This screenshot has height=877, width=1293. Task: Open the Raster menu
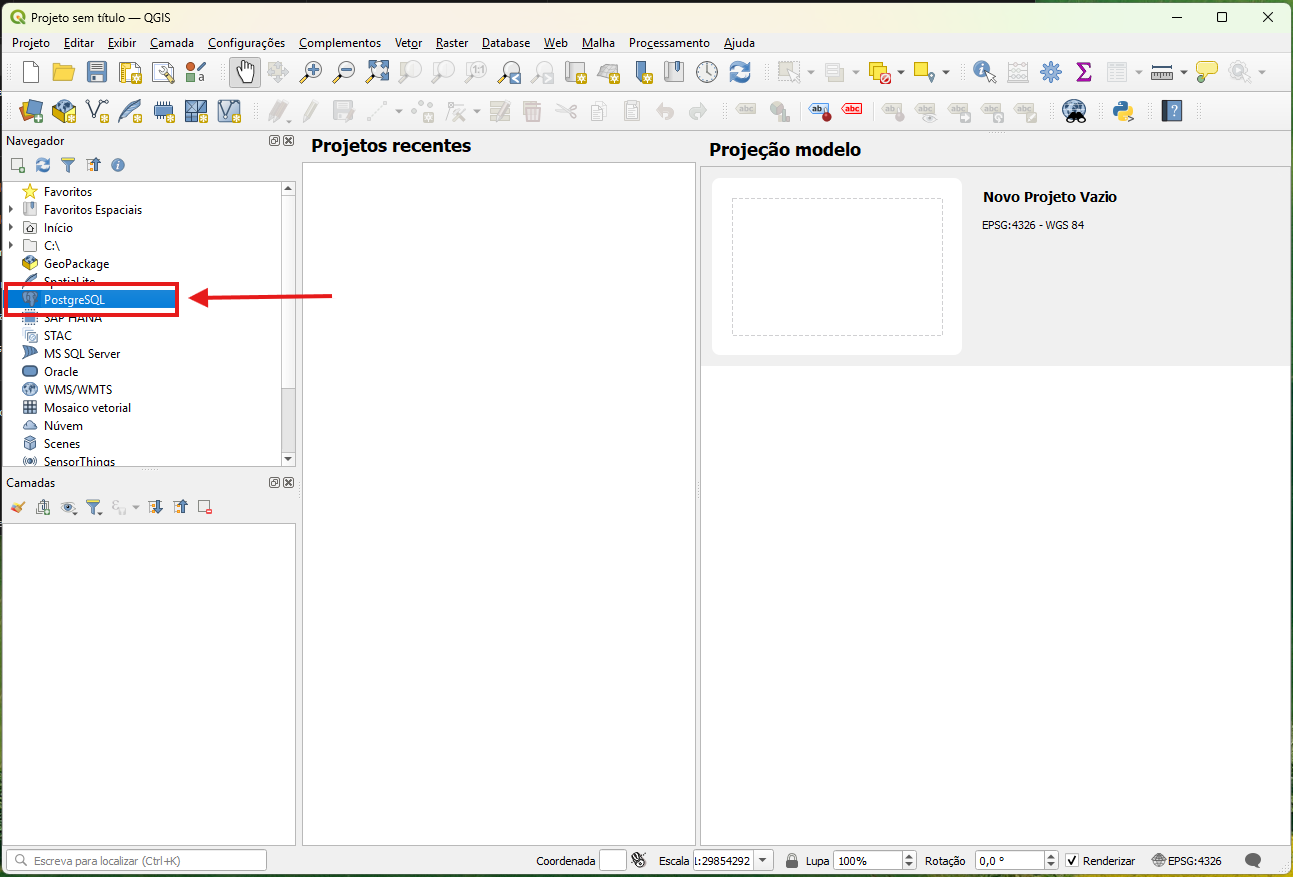(x=452, y=43)
